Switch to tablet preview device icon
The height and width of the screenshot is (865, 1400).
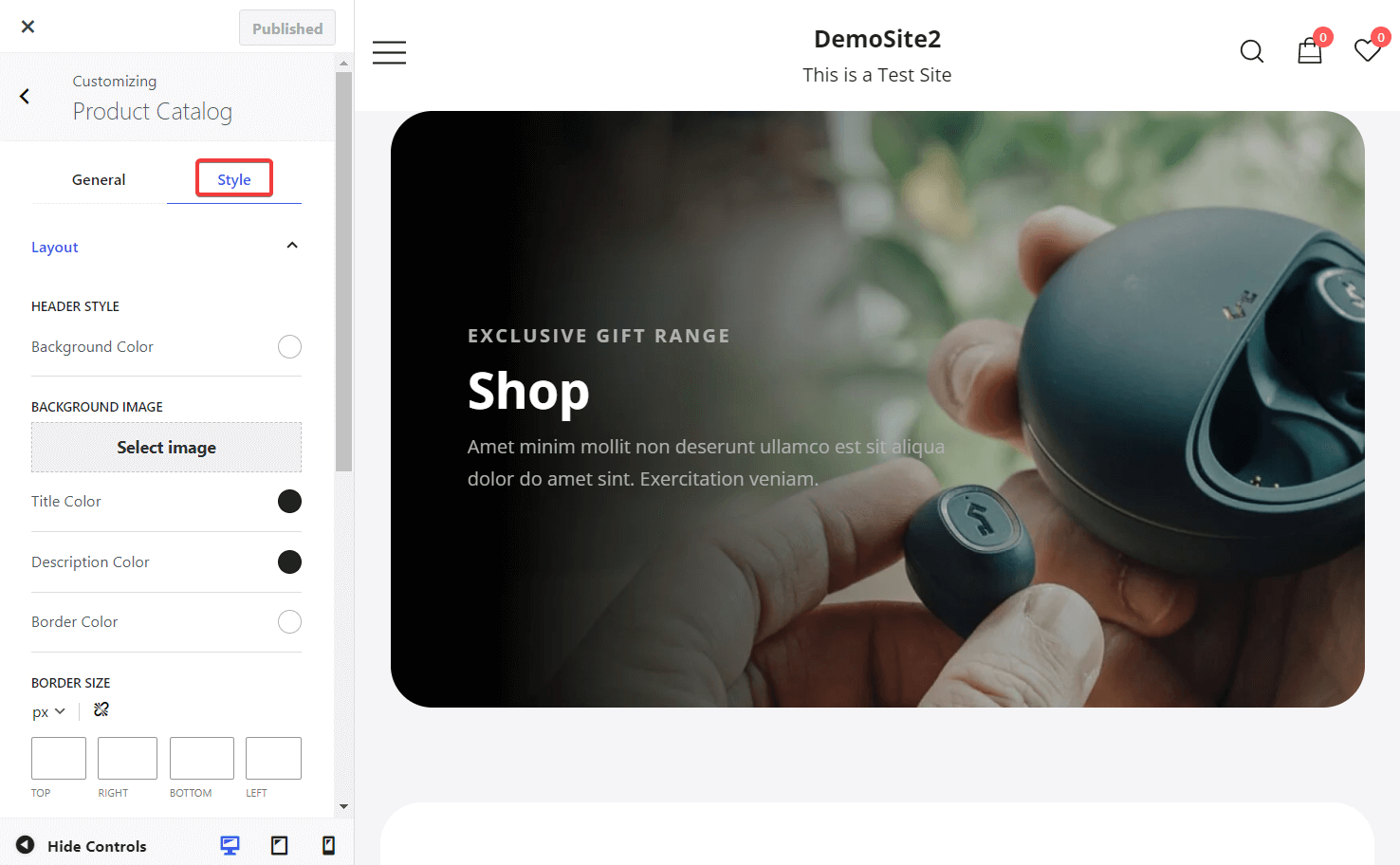coord(280,845)
